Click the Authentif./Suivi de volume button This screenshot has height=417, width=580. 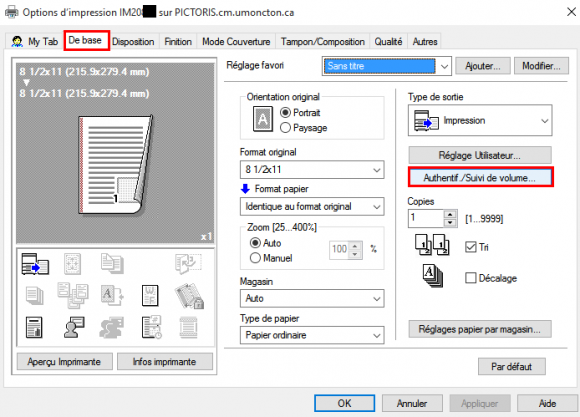point(480,178)
